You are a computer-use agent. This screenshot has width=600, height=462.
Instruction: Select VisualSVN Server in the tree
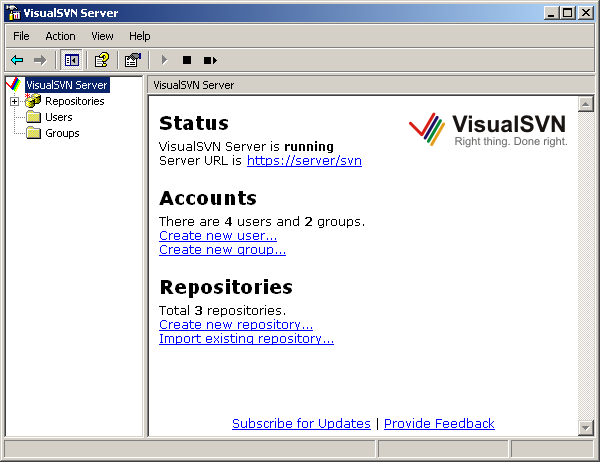67,85
